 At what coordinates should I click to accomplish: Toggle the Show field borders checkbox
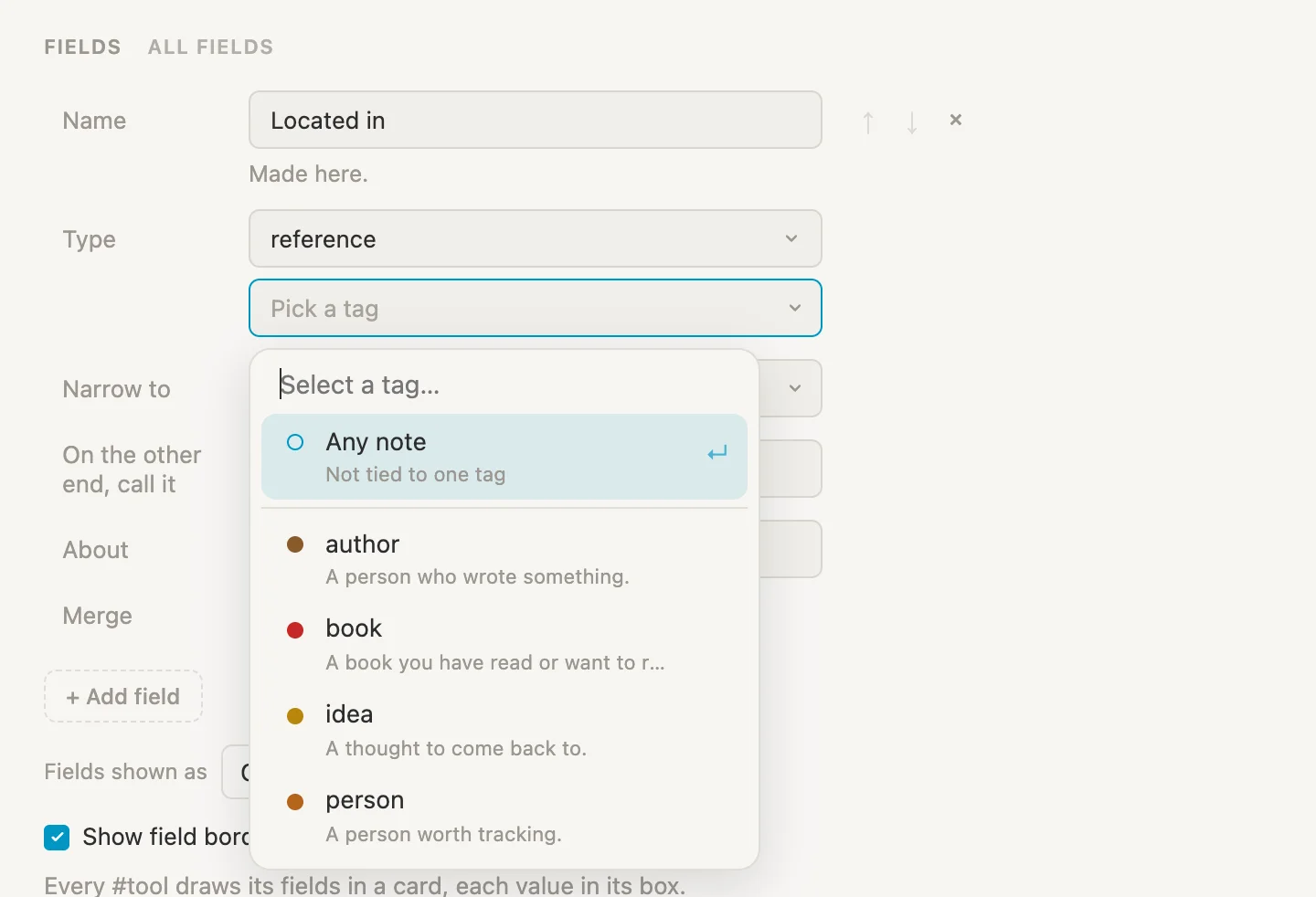(x=57, y=838)
